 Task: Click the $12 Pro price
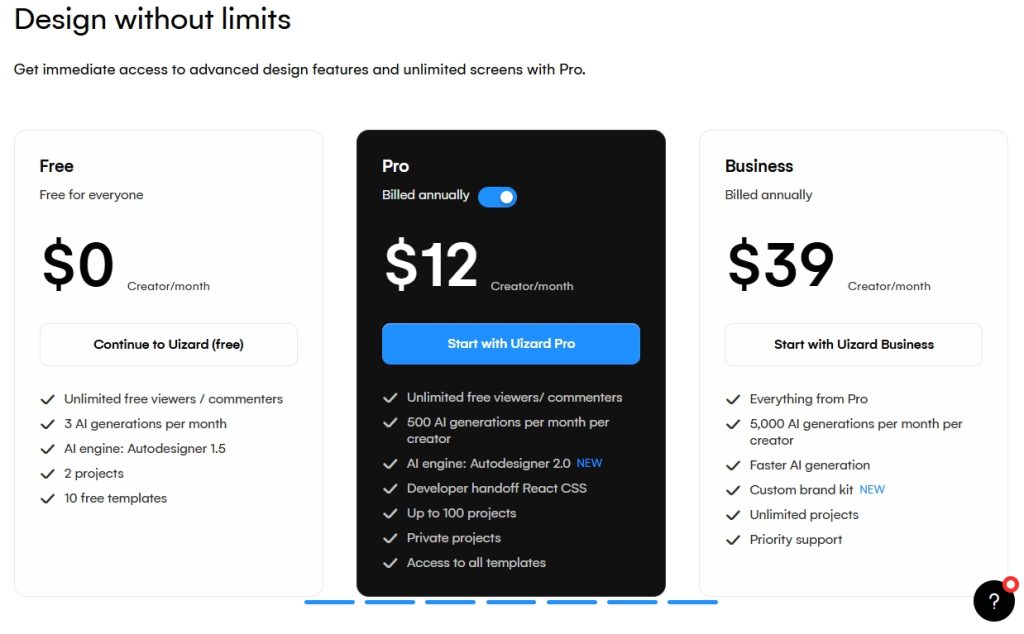[431, 264]
